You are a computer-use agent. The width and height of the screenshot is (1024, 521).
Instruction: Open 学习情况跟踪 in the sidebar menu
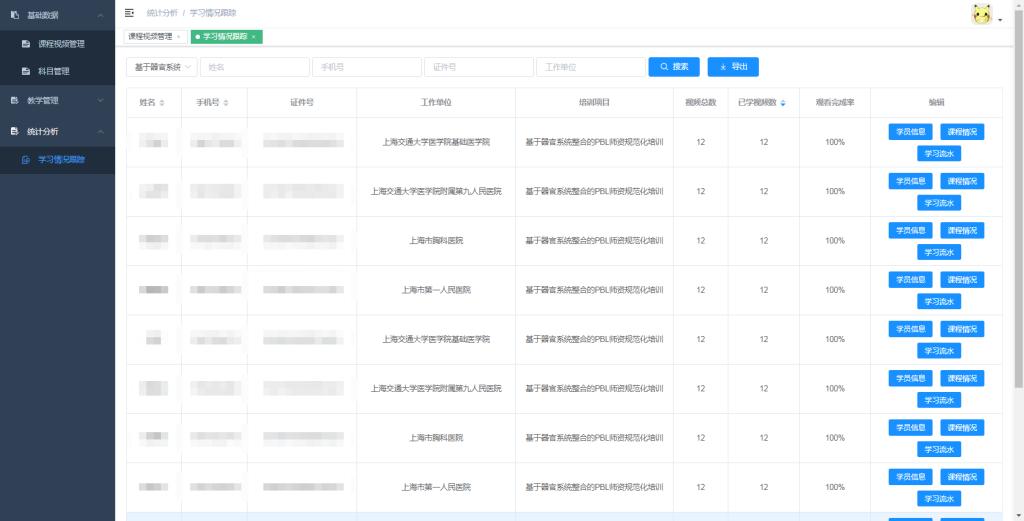click(57, 159)
